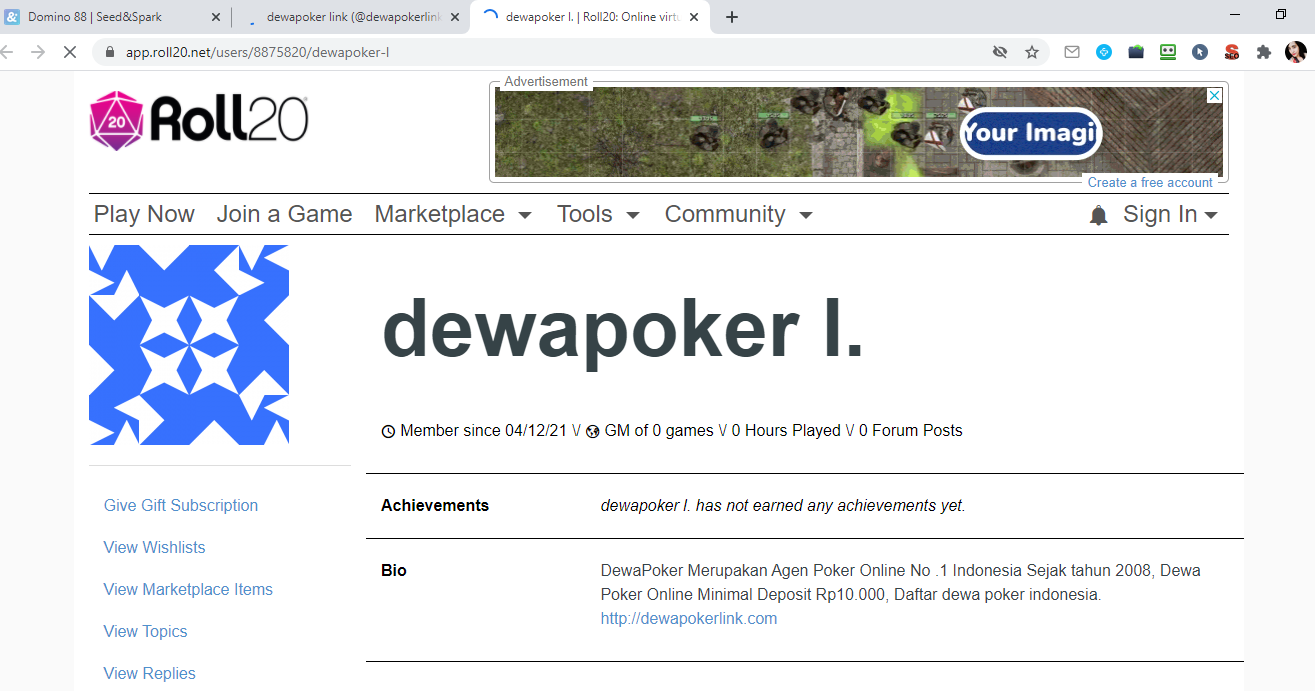This screenshot has width=1315, height=691.
Task: Close the advertisement banner
Action: coord(1213,94)
